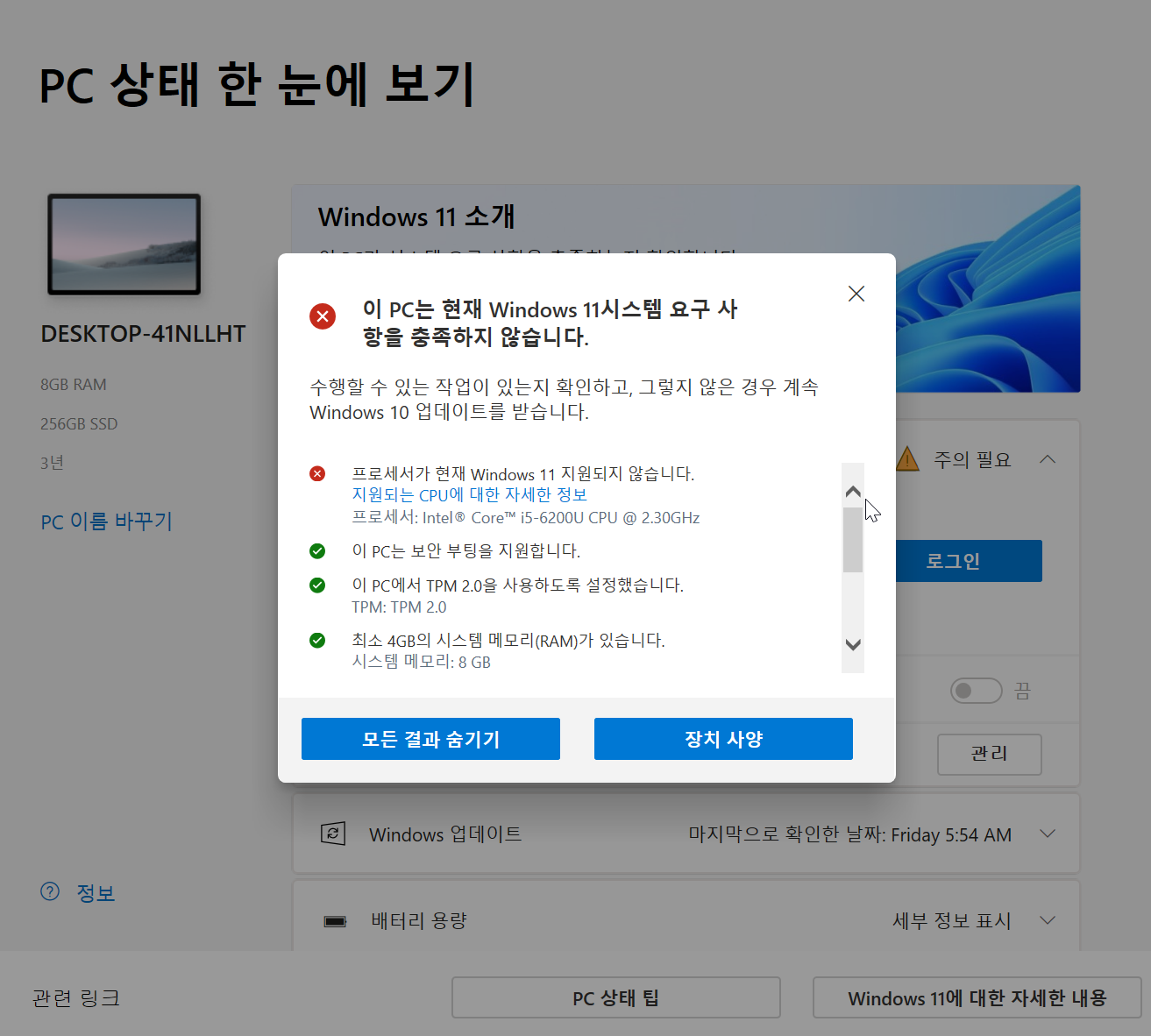Click '시스템 메모리: 8 GB' detail text
The width and height of the screenshot is (1151, 1036).
[422, 662]
